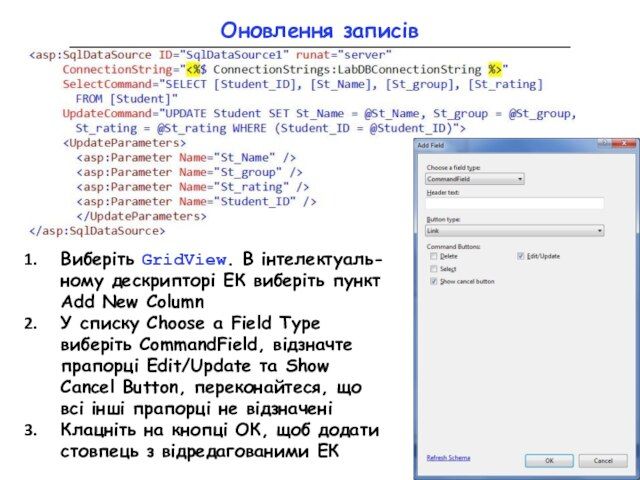The width and height of the screenshot is (640, 480).
Task: Click inside the Header text field
Action: pyautogui.click(x=514, y=204)
